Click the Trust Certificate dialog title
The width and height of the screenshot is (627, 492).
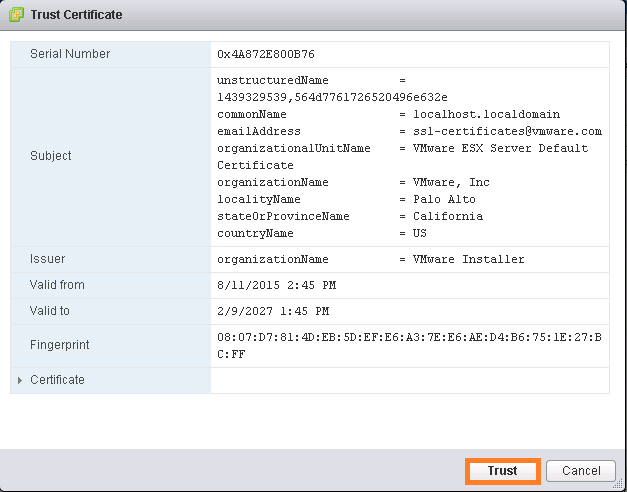pyautogui.click(x=76, y=15)
